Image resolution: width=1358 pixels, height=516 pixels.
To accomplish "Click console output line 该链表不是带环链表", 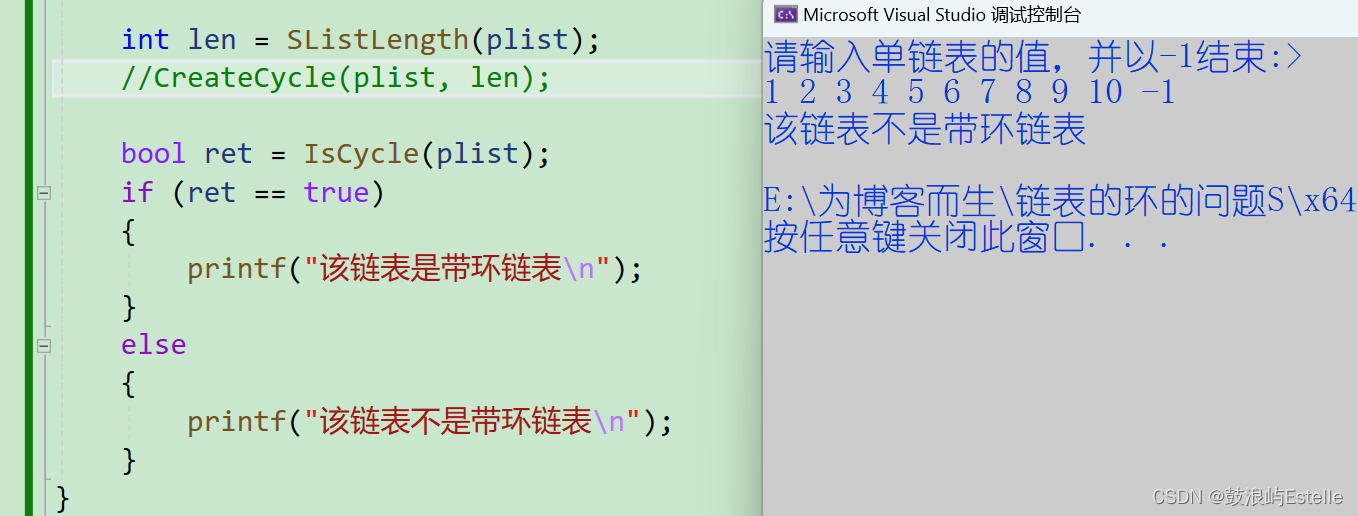I will pyautogui.click(x=925, y=130).
